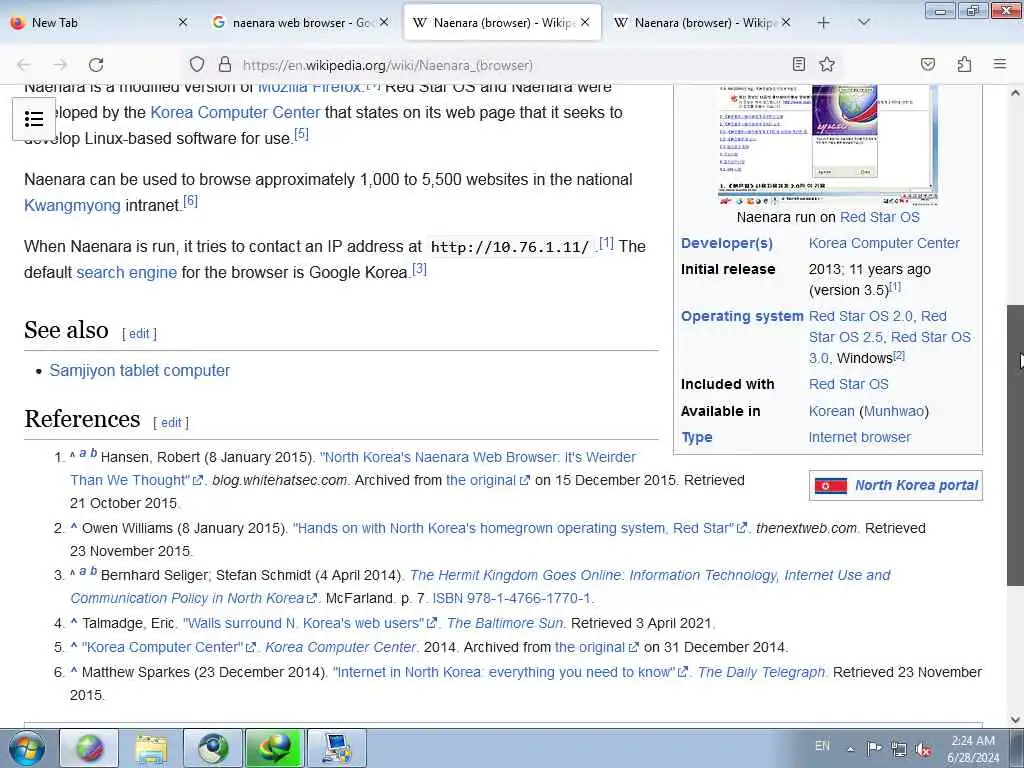Switch to the New Tab tab

click(98, 22)
